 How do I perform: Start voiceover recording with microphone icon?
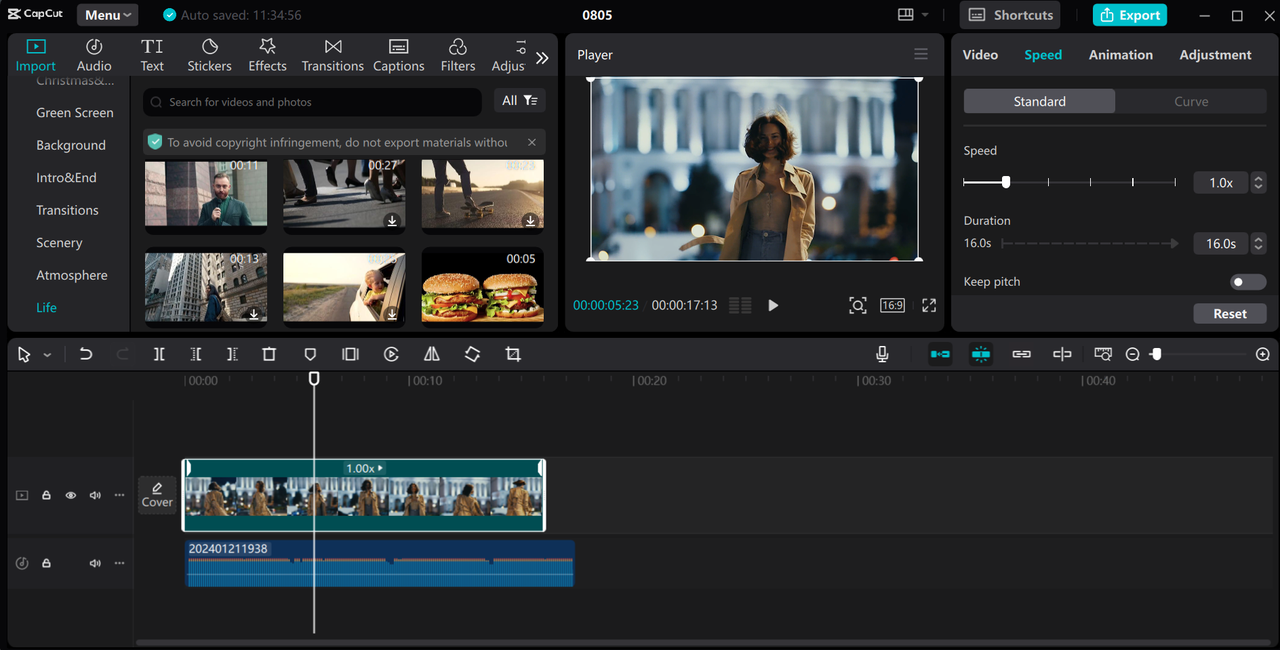882,354
